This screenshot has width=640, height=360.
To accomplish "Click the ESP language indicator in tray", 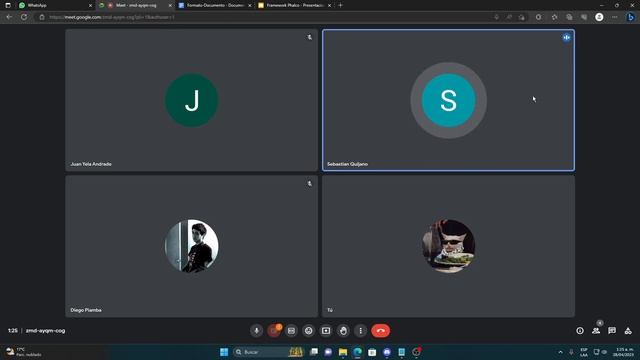I will pyautogui.click(x=584, y=352).
